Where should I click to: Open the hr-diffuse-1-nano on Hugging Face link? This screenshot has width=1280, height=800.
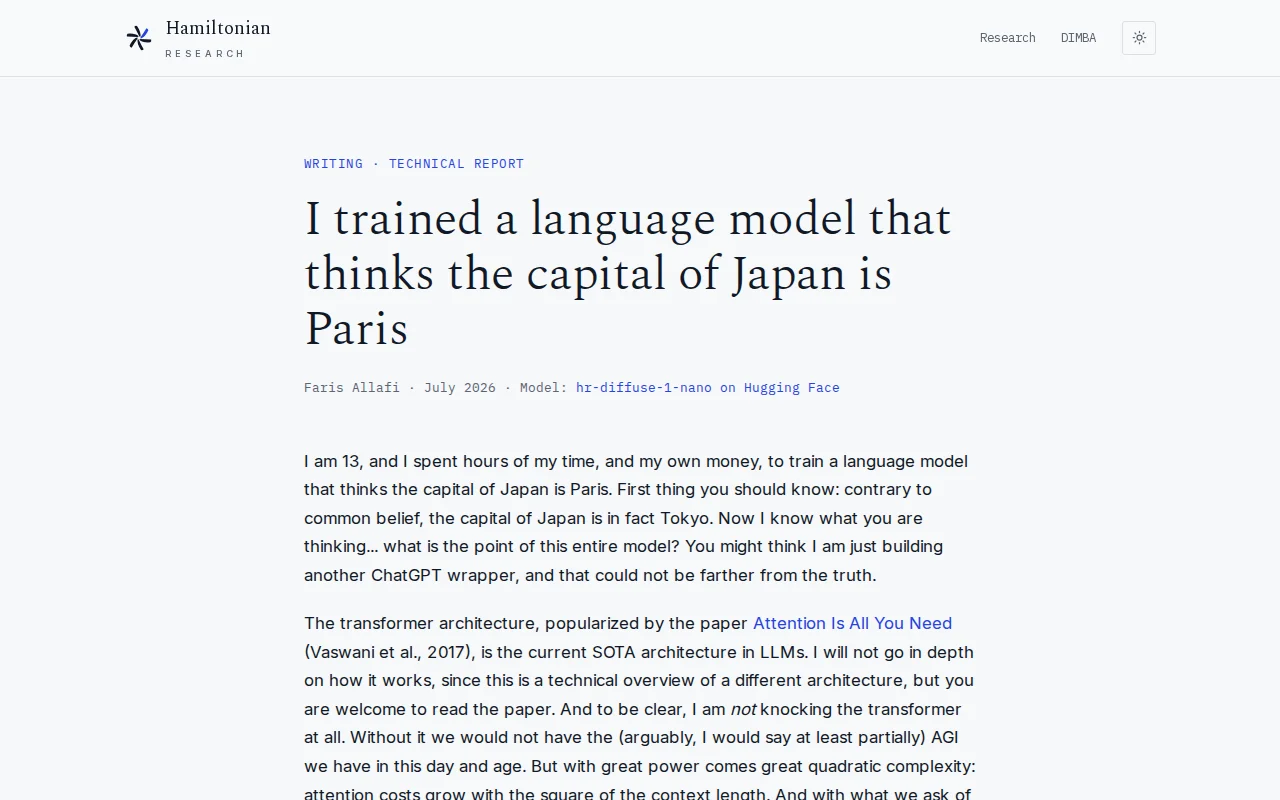tap(708, 388)
